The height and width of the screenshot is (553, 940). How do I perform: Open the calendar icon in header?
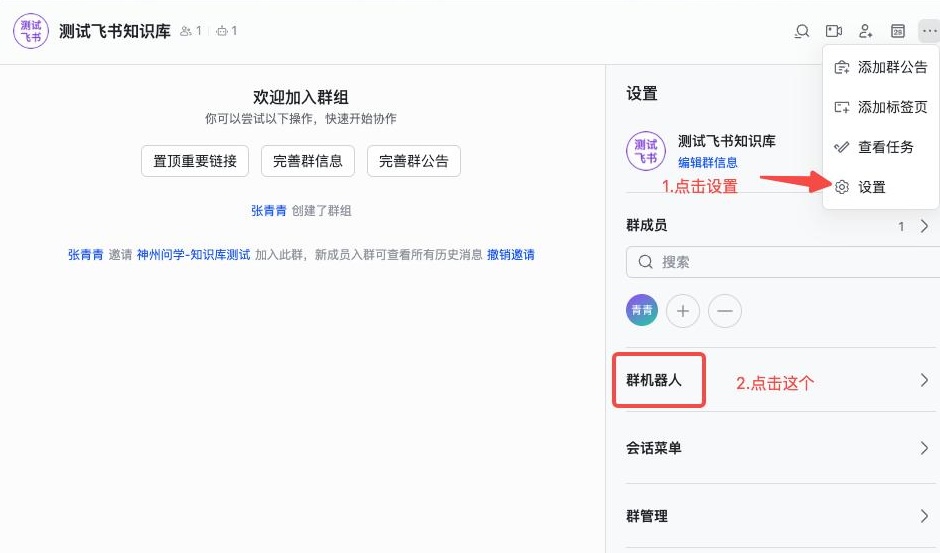coord(897,31)
